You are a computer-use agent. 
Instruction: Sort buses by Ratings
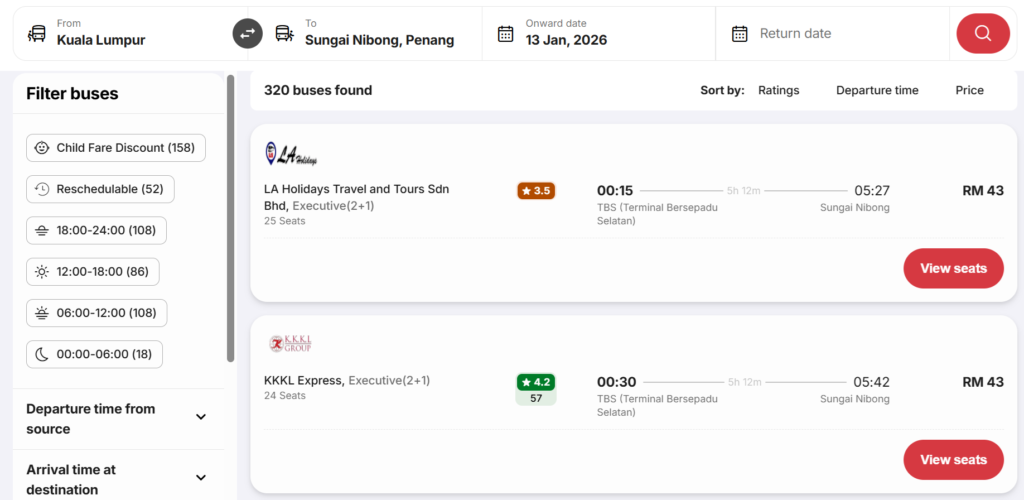[778, 90]
